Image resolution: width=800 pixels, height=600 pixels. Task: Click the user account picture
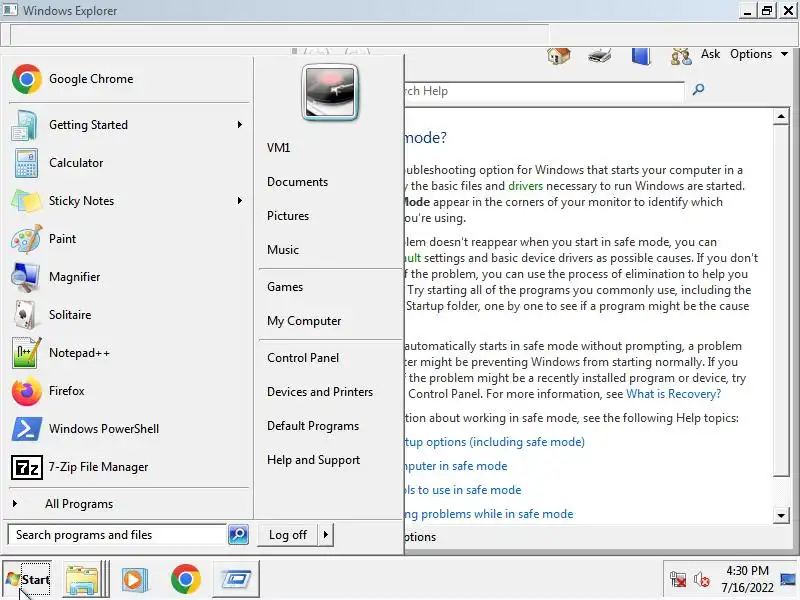pos(330,92)
